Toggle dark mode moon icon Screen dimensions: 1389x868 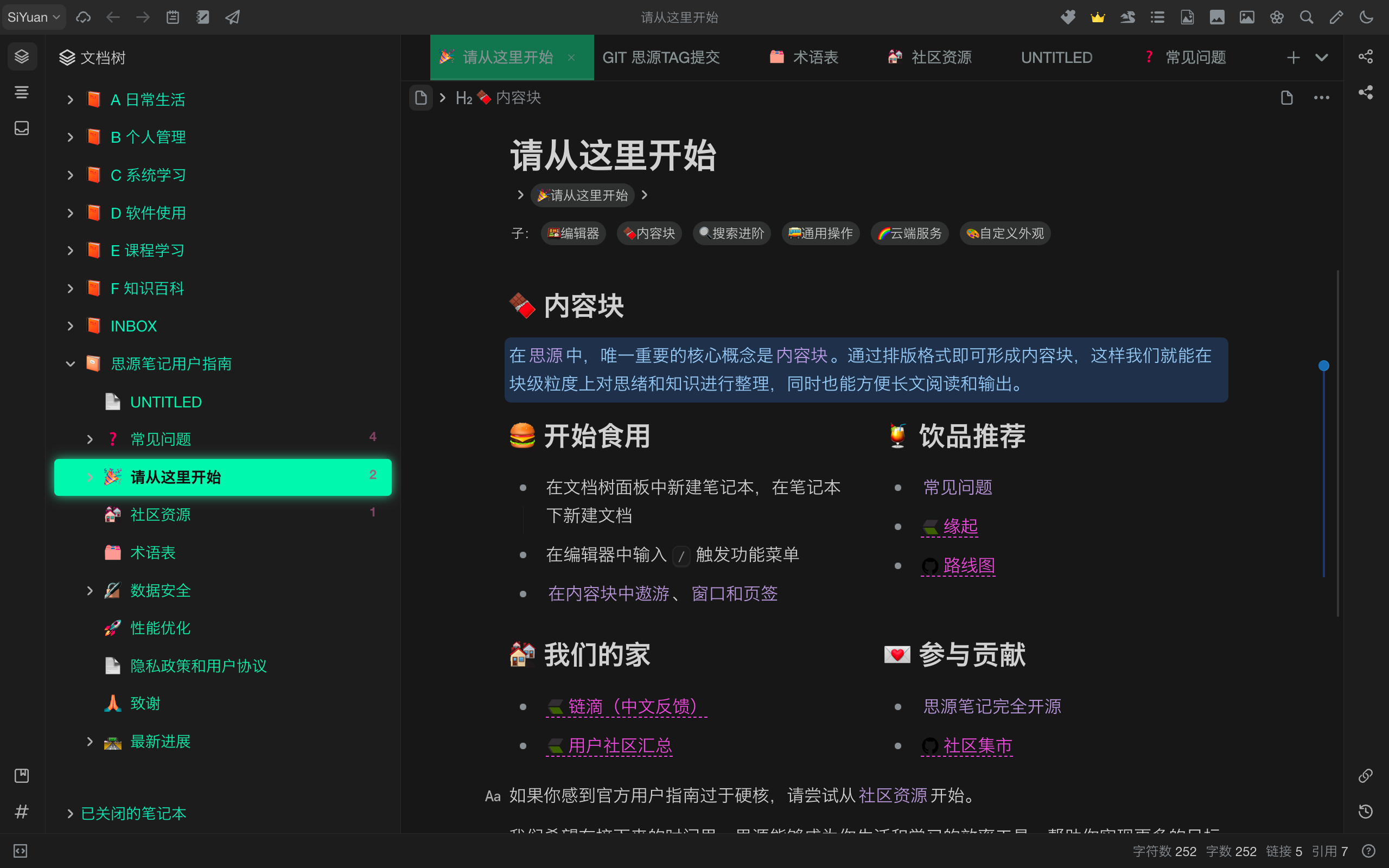click(1366, 17)
